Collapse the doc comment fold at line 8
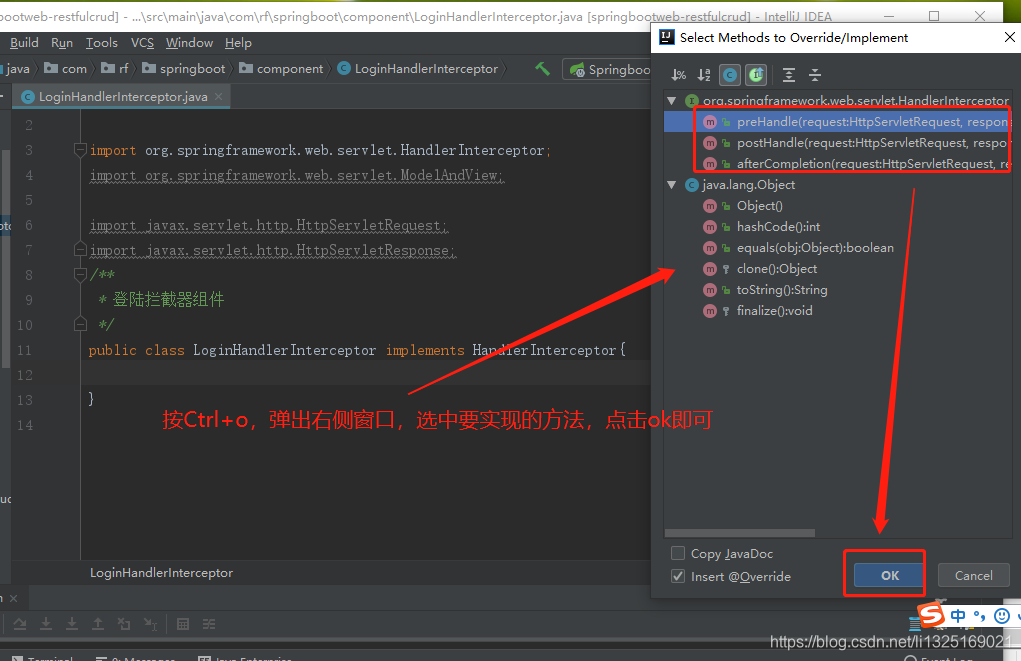This screenshot has width=1021, height=661. 80,275
